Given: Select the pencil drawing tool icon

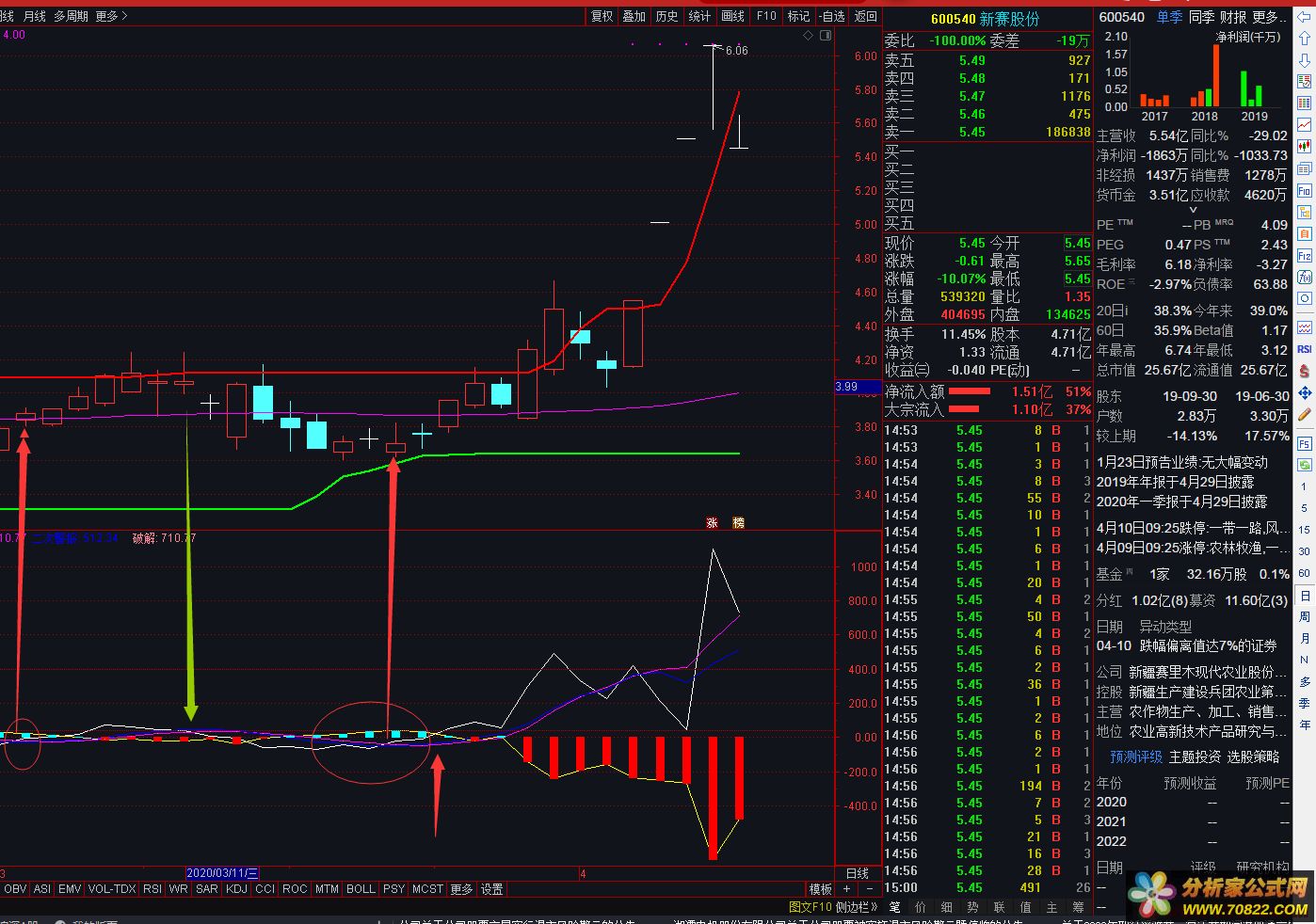Looking at the screenshot, I should [1305, 414].
